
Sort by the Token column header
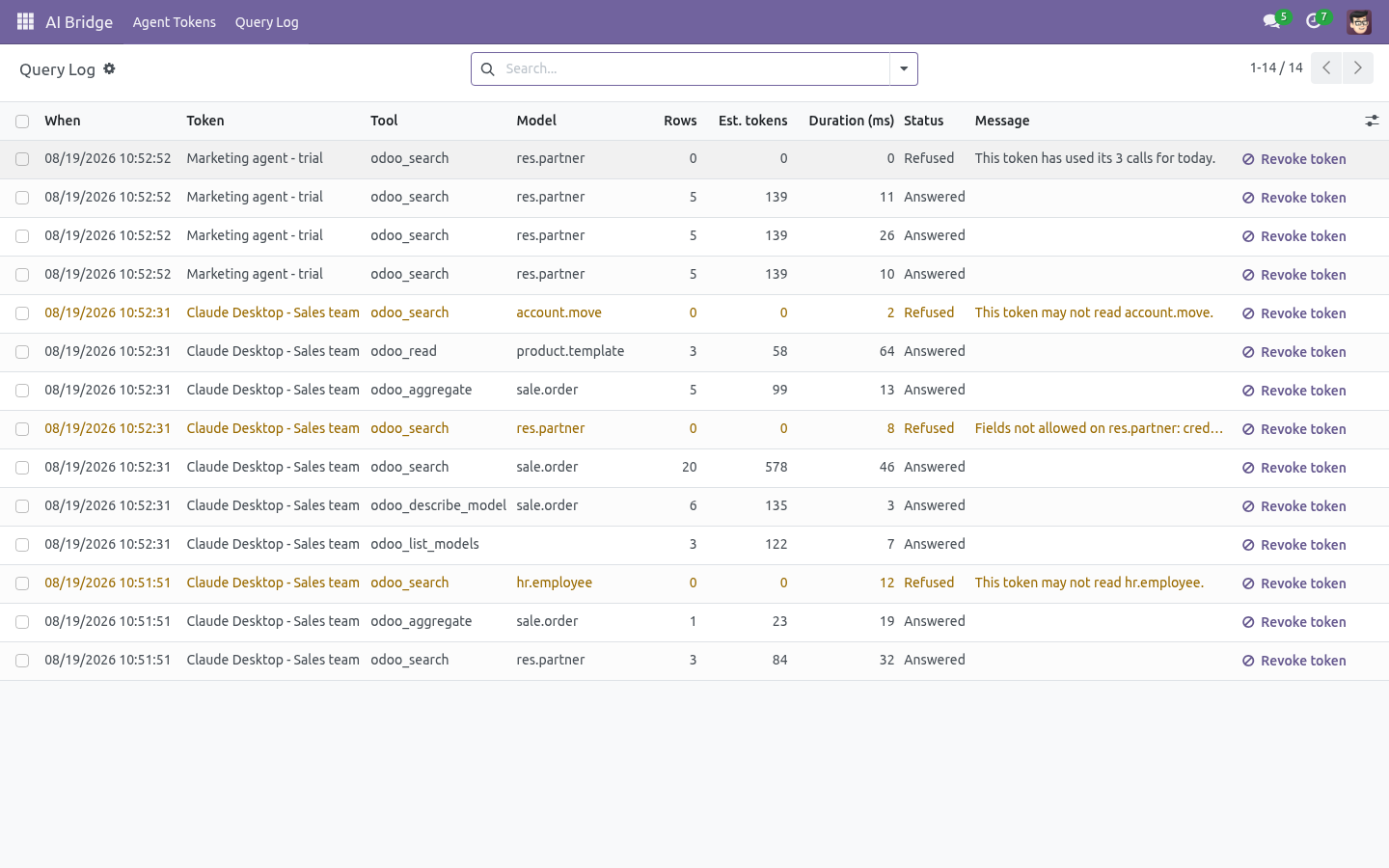[205, 121]
